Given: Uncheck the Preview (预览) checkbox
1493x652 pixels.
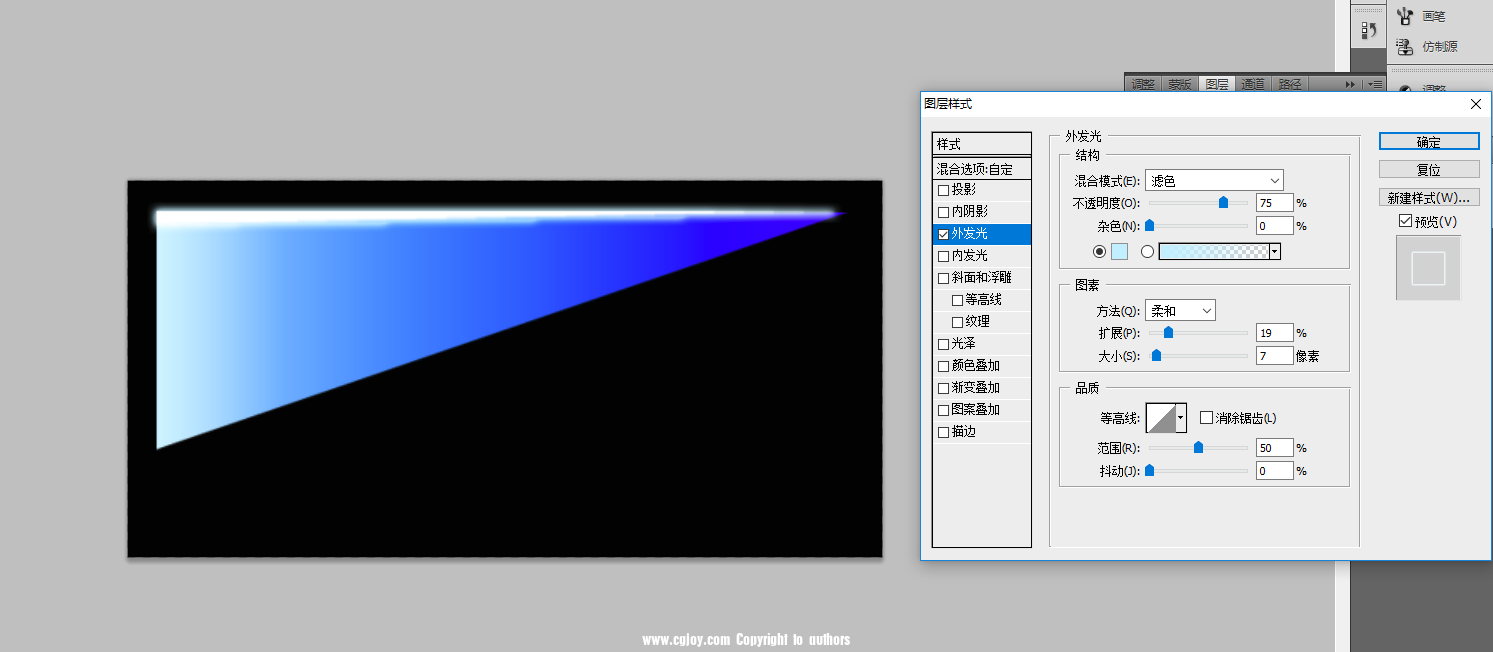Looking at the screenshot, I should (1406, 221).
